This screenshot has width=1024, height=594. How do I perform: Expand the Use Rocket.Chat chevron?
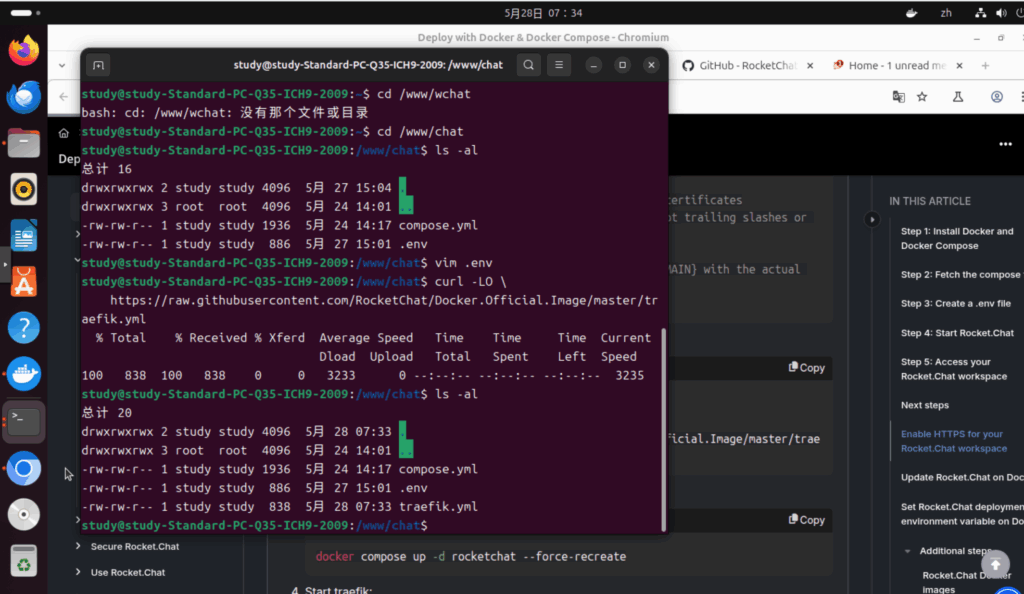(78, 572)
